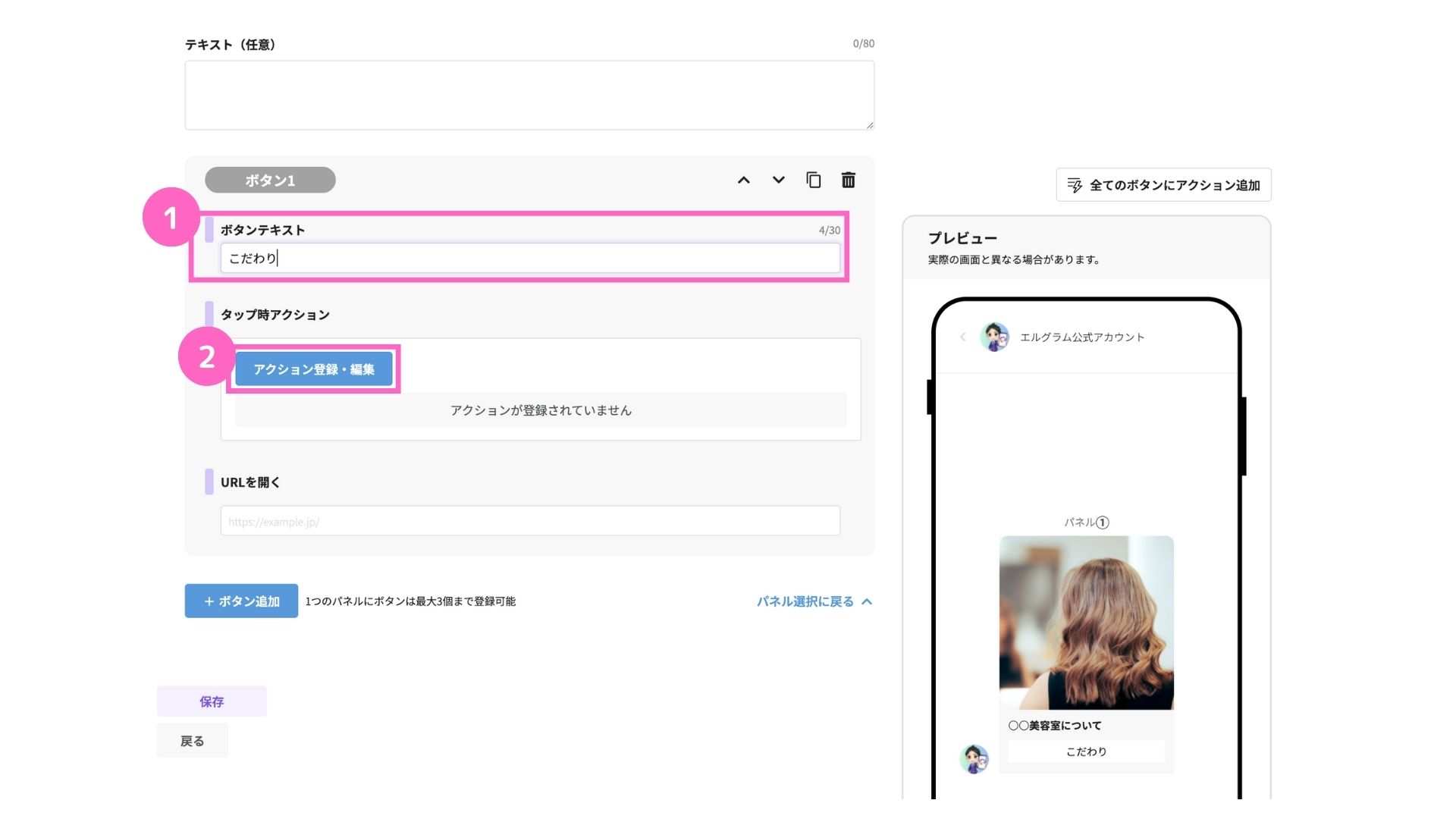
Task: Click the 戻る button
Action: [x=193, y=741]
